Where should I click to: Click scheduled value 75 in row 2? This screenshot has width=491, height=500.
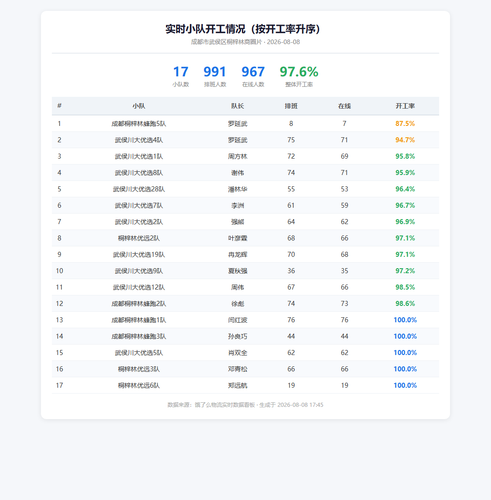click(291, 140)
